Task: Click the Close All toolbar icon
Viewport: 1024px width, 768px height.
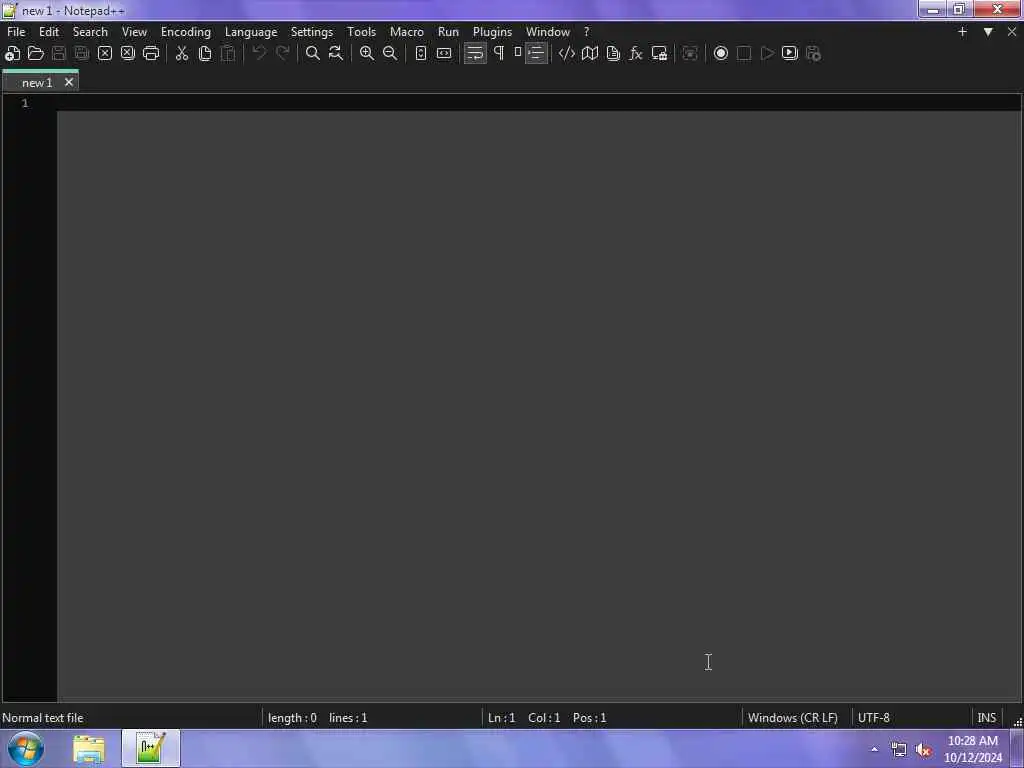Action: point(128,54)
